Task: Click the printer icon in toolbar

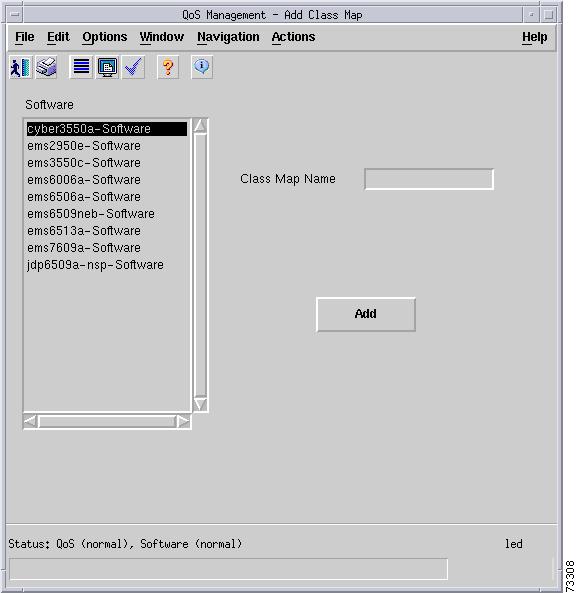Action: click(47, 68)
